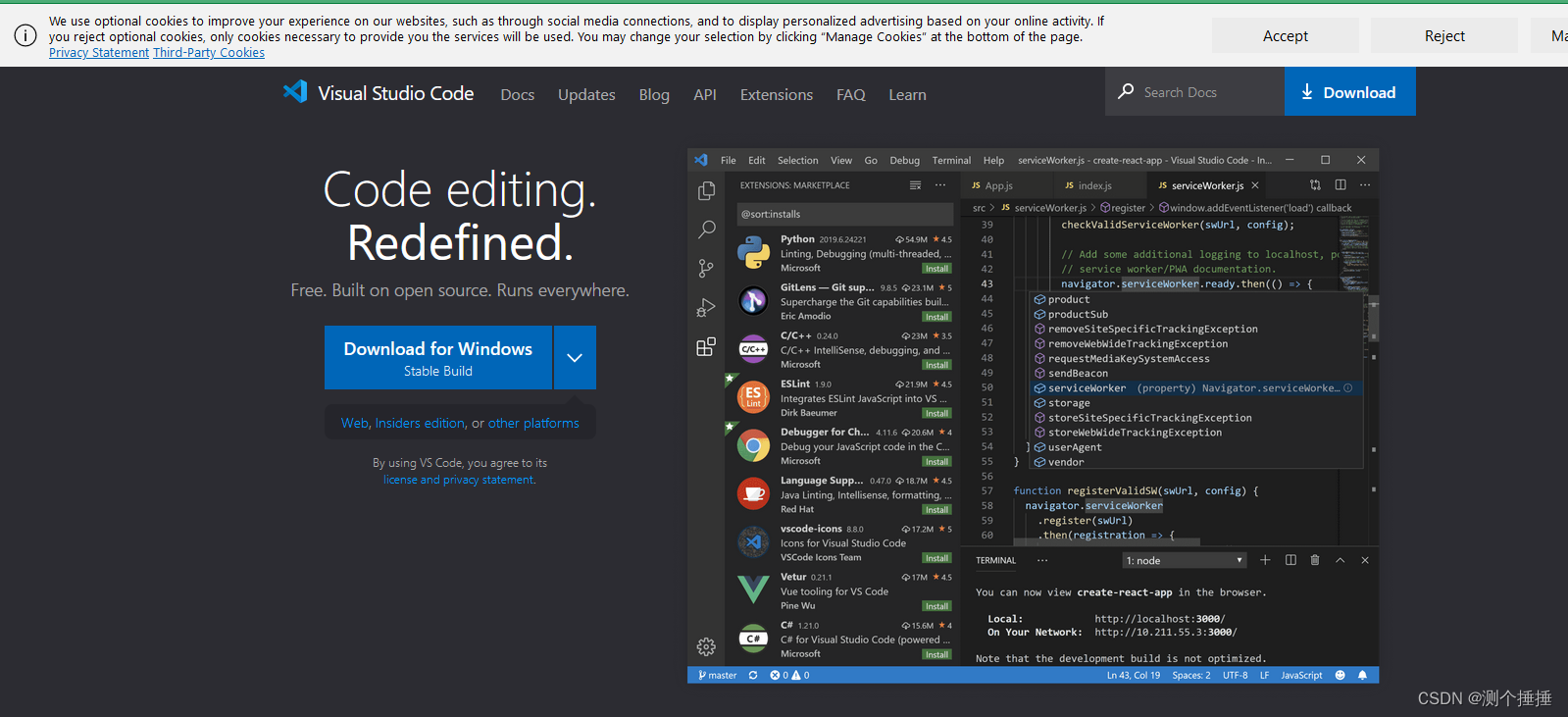Click 'Spaces: 2' indentation selector
Viewport: 1568px width, 717px height.
tap(1191, 675)
